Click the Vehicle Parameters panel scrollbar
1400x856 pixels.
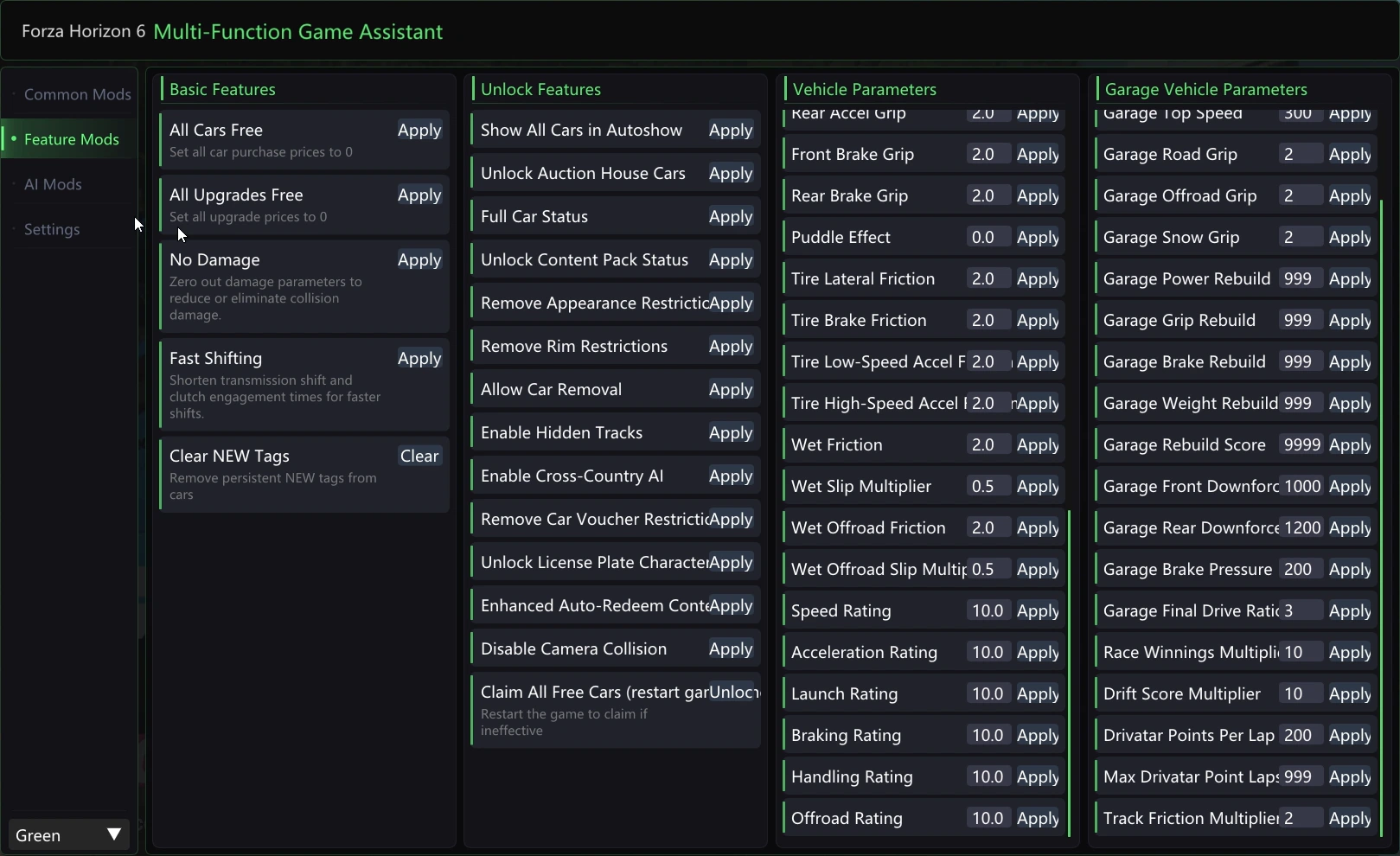1070,674
